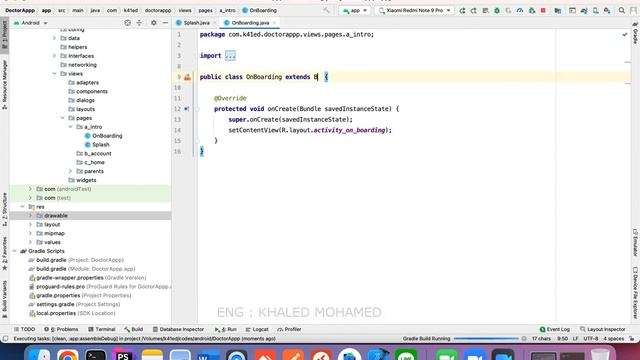Select the OnBoarding class in tree

tap(103, 136)
